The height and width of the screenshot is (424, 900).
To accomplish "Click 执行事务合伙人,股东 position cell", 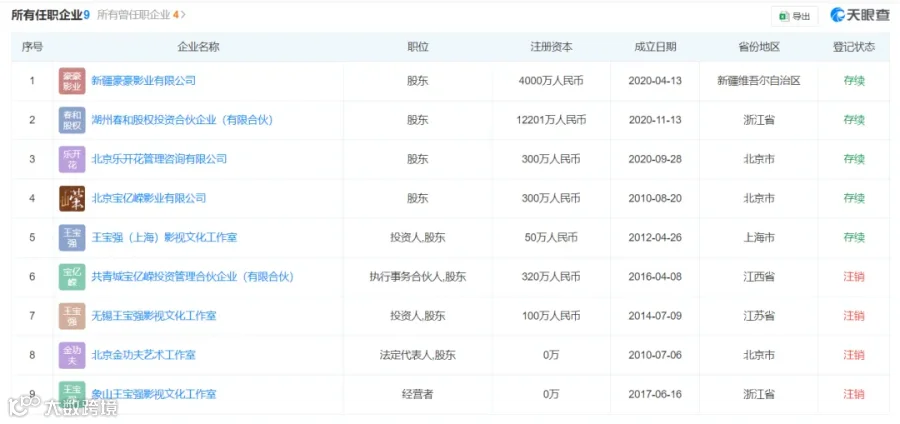I will pos(418,277).
